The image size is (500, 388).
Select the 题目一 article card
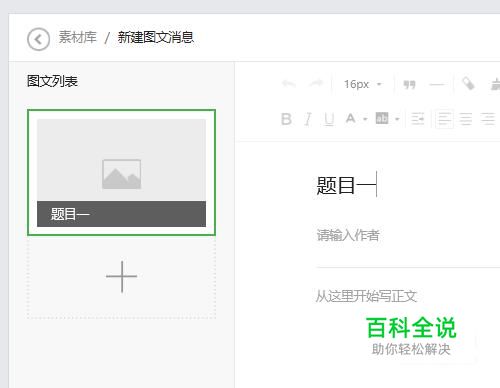(x=121, y=172)
